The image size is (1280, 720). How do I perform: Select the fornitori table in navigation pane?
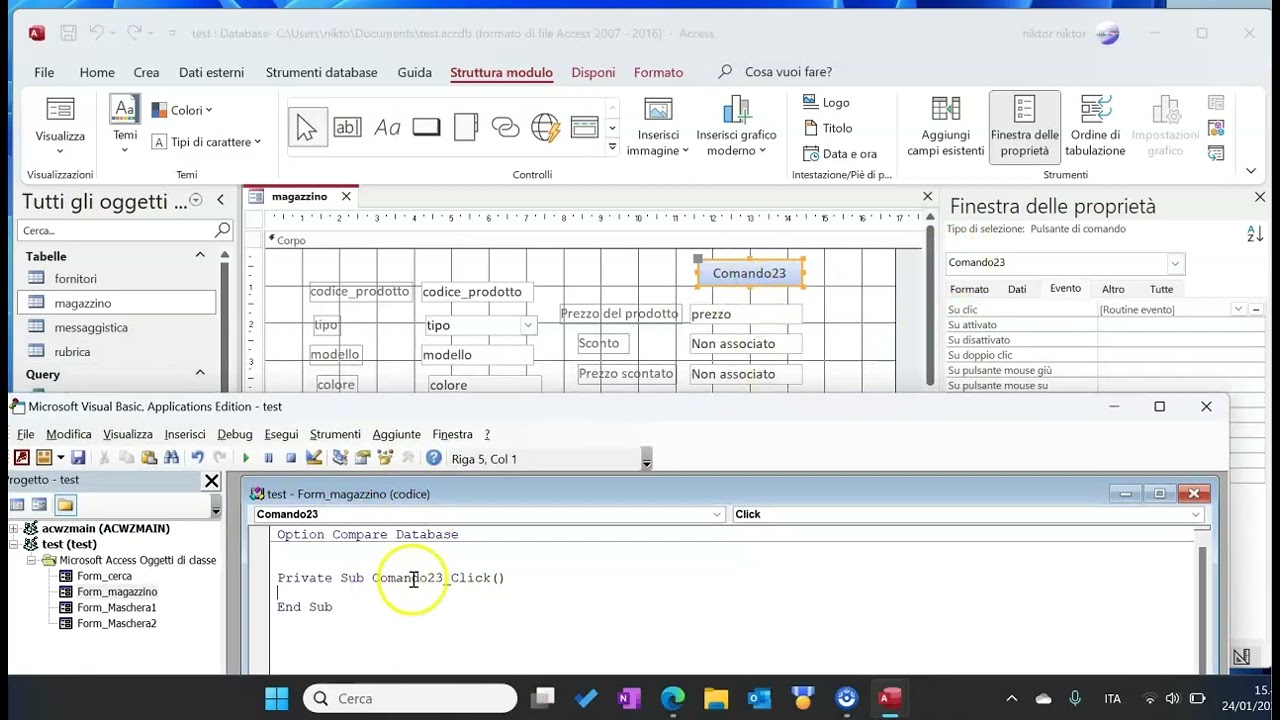pos(76,279)
